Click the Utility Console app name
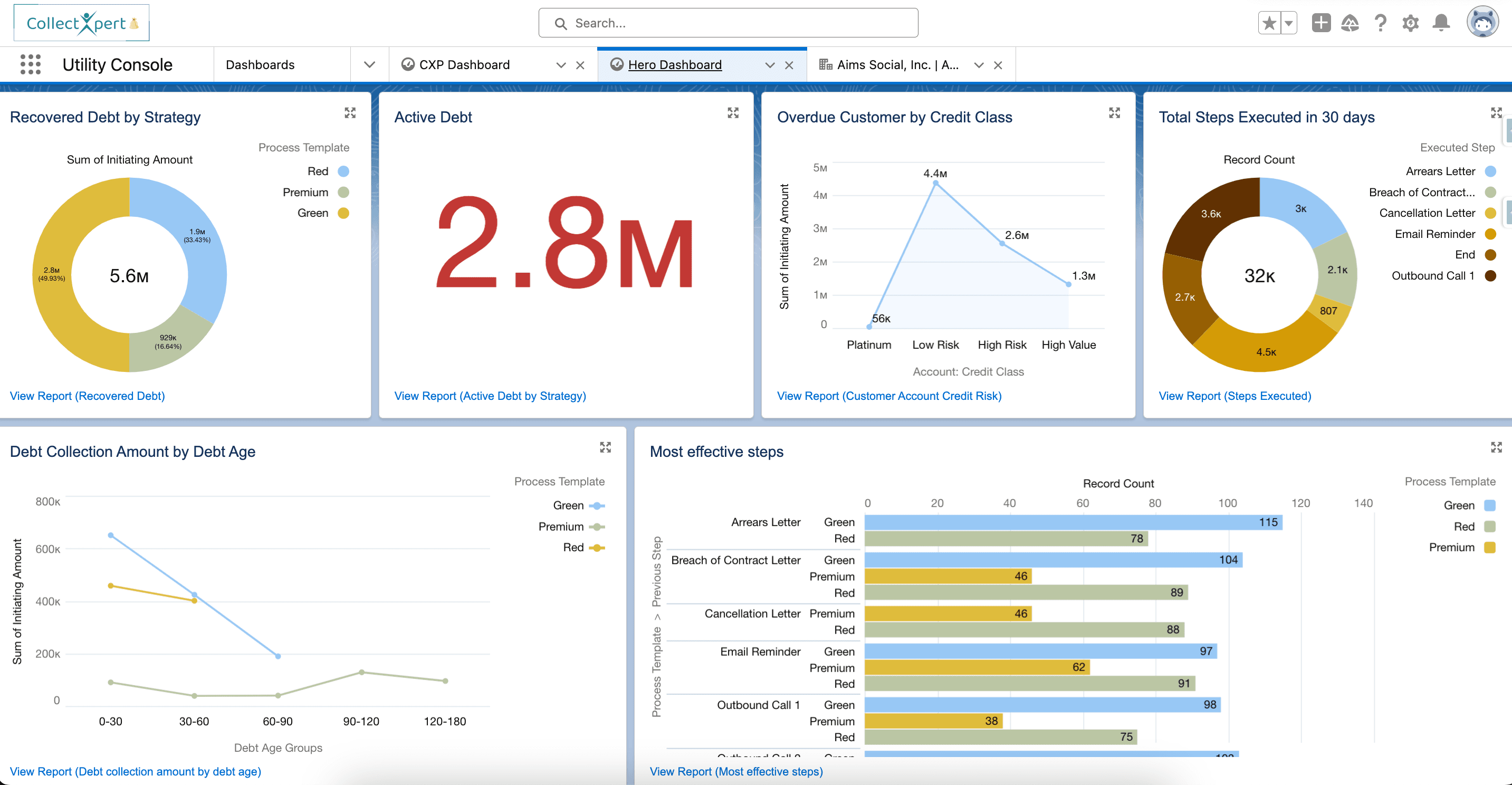Image resolution: width=1512 pixels, height=785 pixels. [118, 64]
